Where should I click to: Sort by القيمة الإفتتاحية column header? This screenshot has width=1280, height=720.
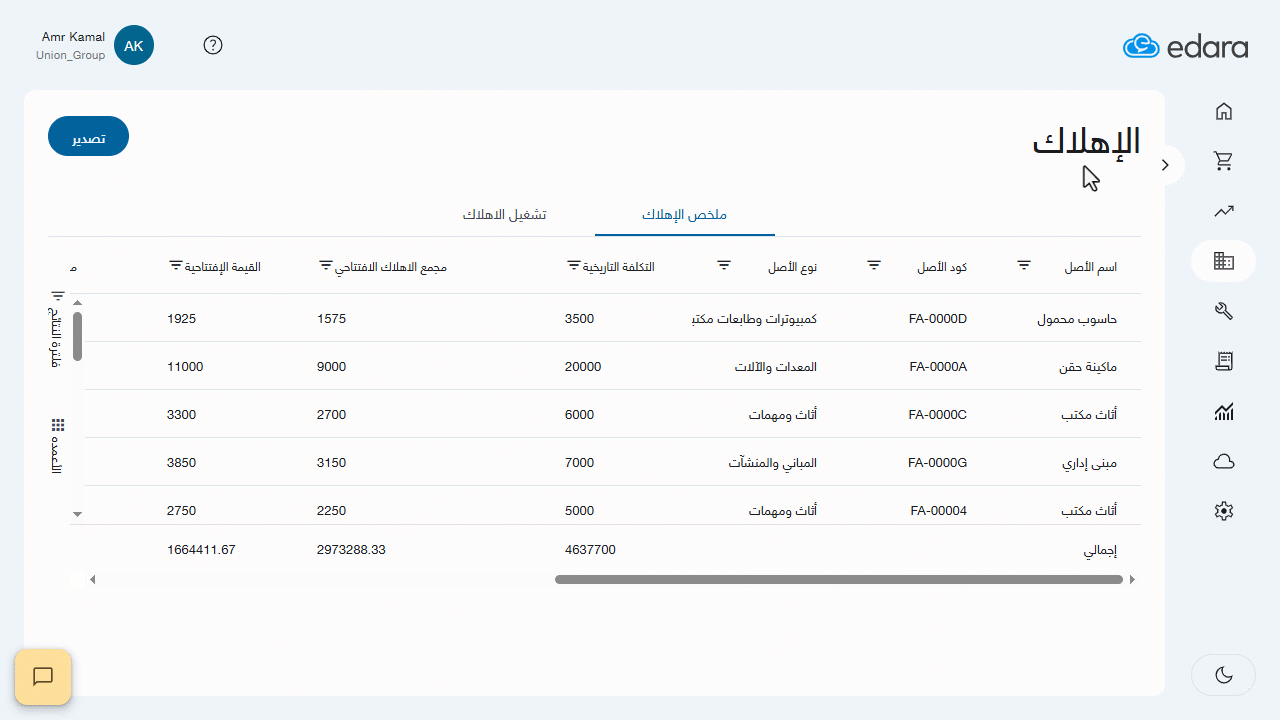pos(224,267)
